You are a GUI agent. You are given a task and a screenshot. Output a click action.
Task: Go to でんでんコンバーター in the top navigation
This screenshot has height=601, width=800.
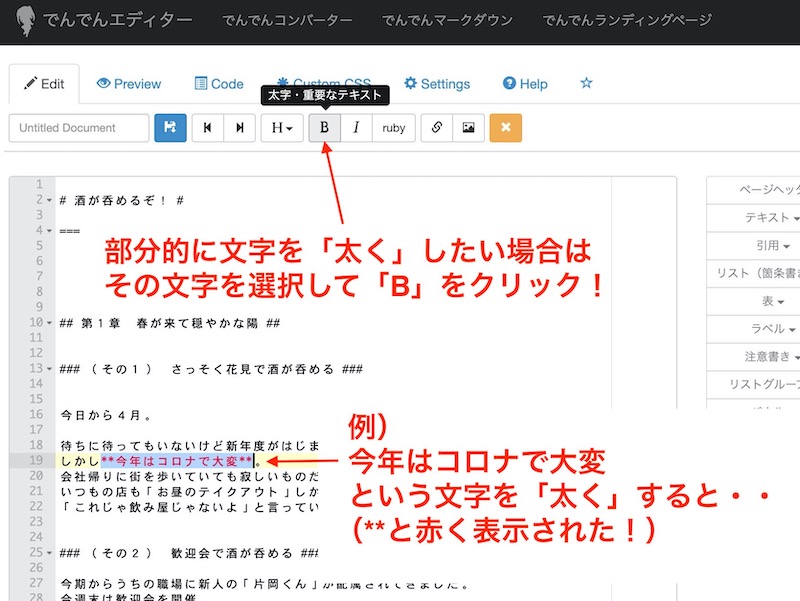[x=287, y=20]
